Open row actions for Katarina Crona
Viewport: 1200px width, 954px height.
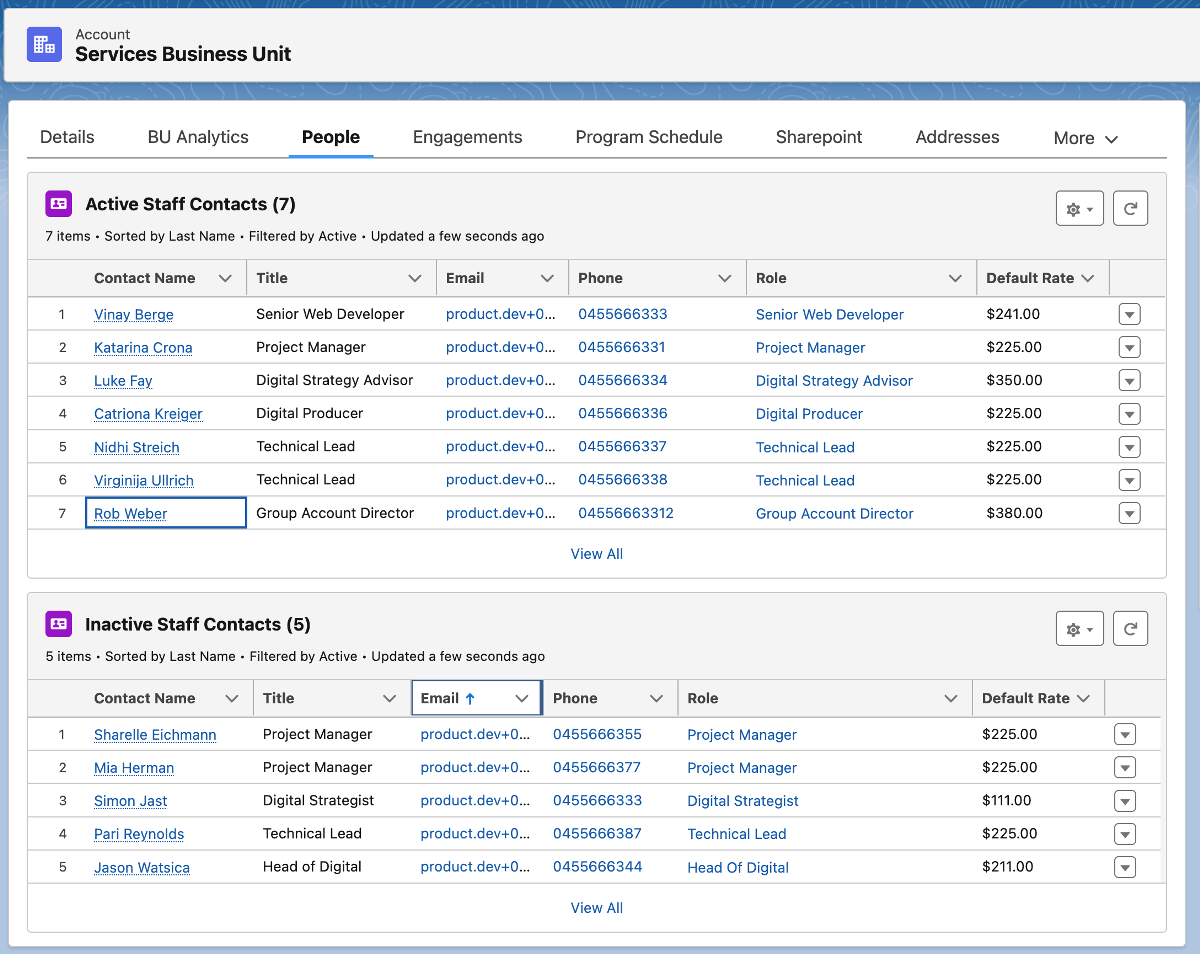click(1129, 348)
